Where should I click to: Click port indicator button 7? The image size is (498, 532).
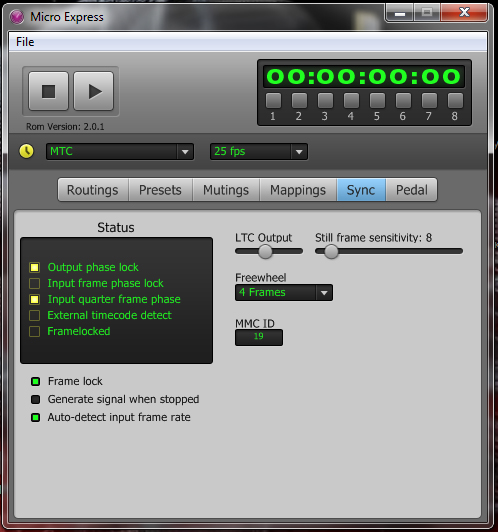pos(429,100)
